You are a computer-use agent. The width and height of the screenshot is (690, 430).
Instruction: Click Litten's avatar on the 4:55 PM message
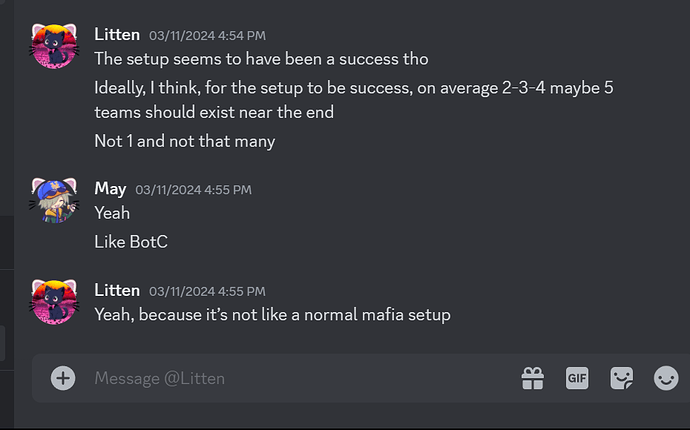pyautogui.click(x=54, y=302)
